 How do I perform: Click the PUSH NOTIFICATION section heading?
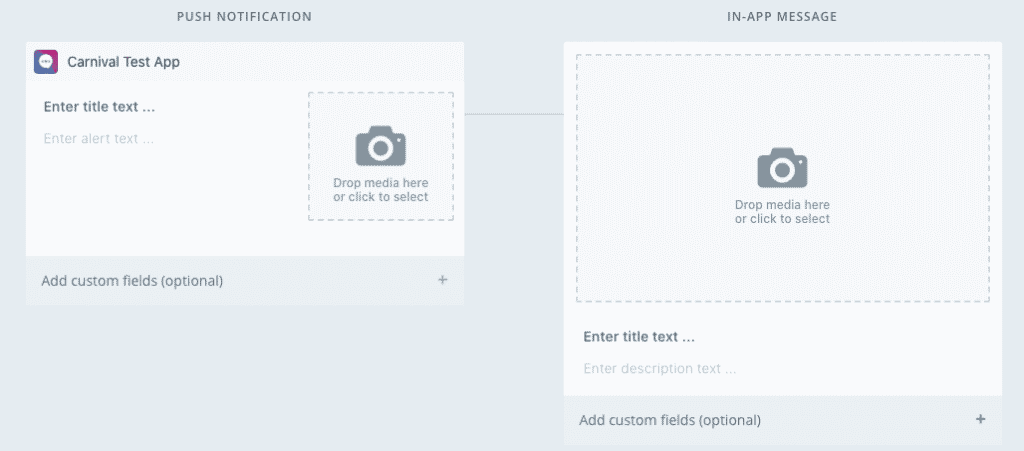point(244,17)
